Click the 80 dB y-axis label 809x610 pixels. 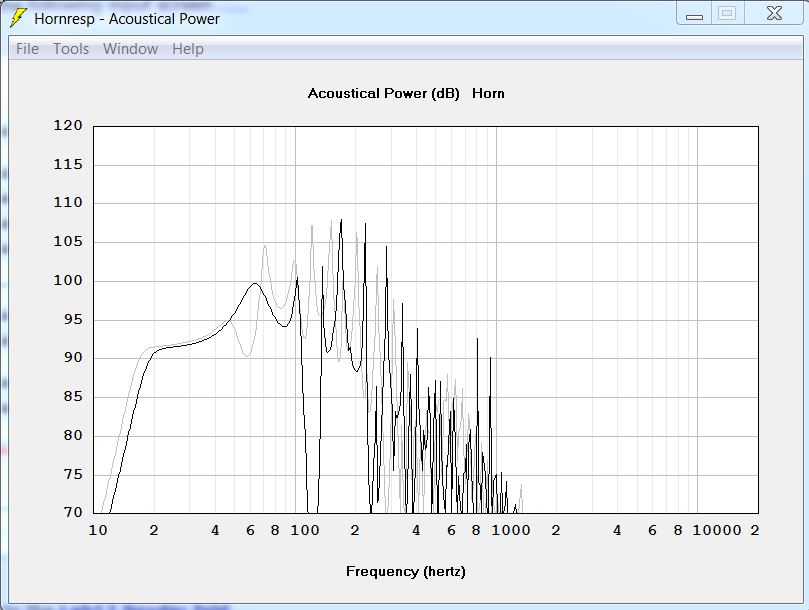point(73,436)
